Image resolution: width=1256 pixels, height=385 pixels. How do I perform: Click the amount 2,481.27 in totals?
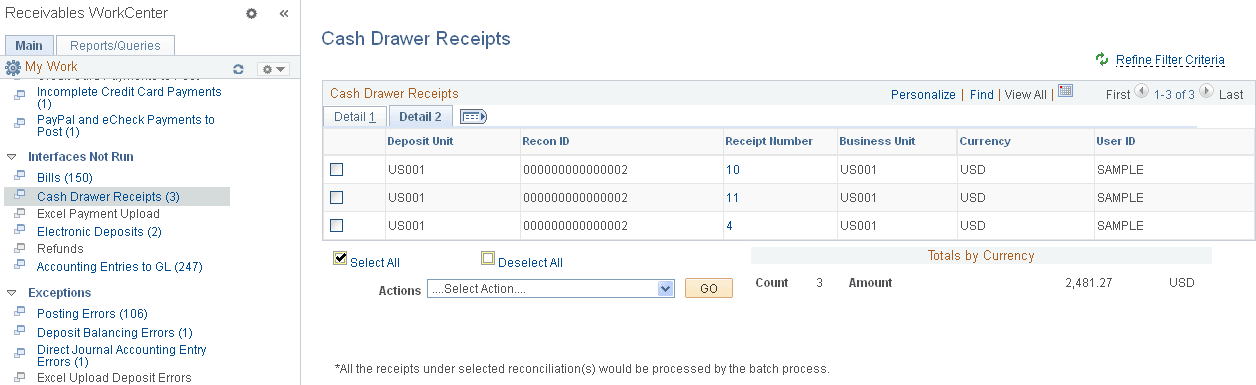tap(1089, 283)
